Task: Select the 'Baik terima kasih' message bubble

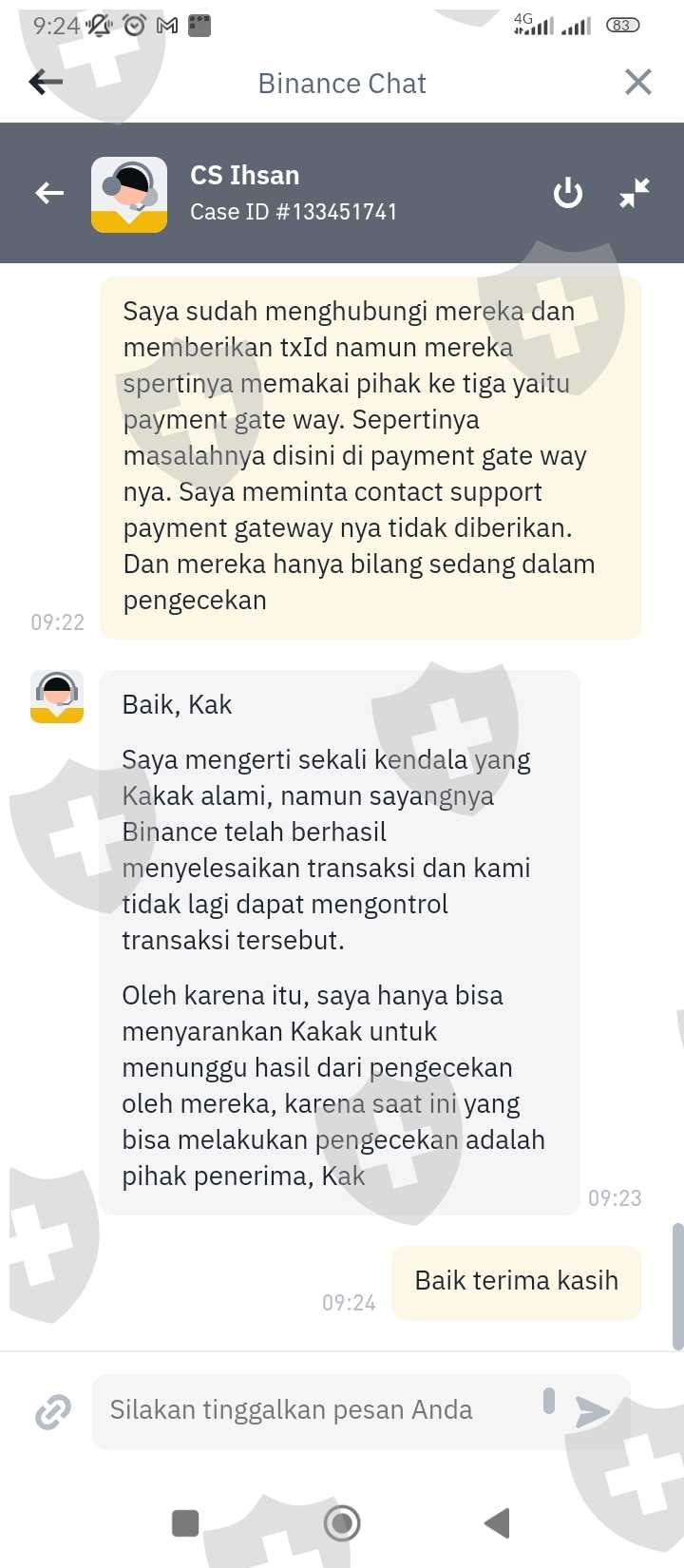Action: pos(517,1281)
